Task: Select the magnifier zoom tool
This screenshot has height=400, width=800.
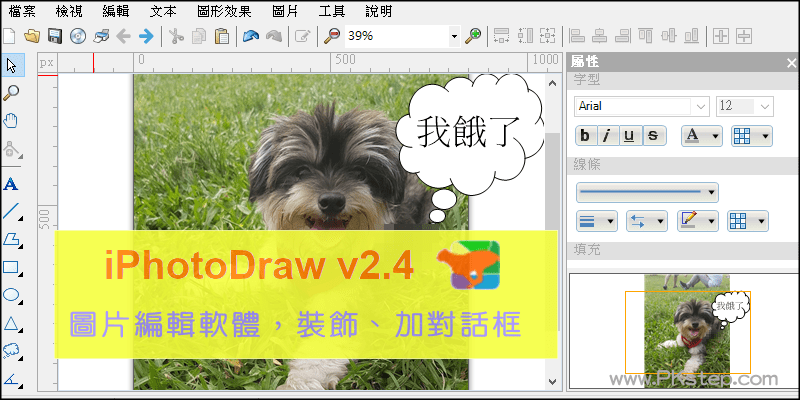Action: click(x=11, y=93)
